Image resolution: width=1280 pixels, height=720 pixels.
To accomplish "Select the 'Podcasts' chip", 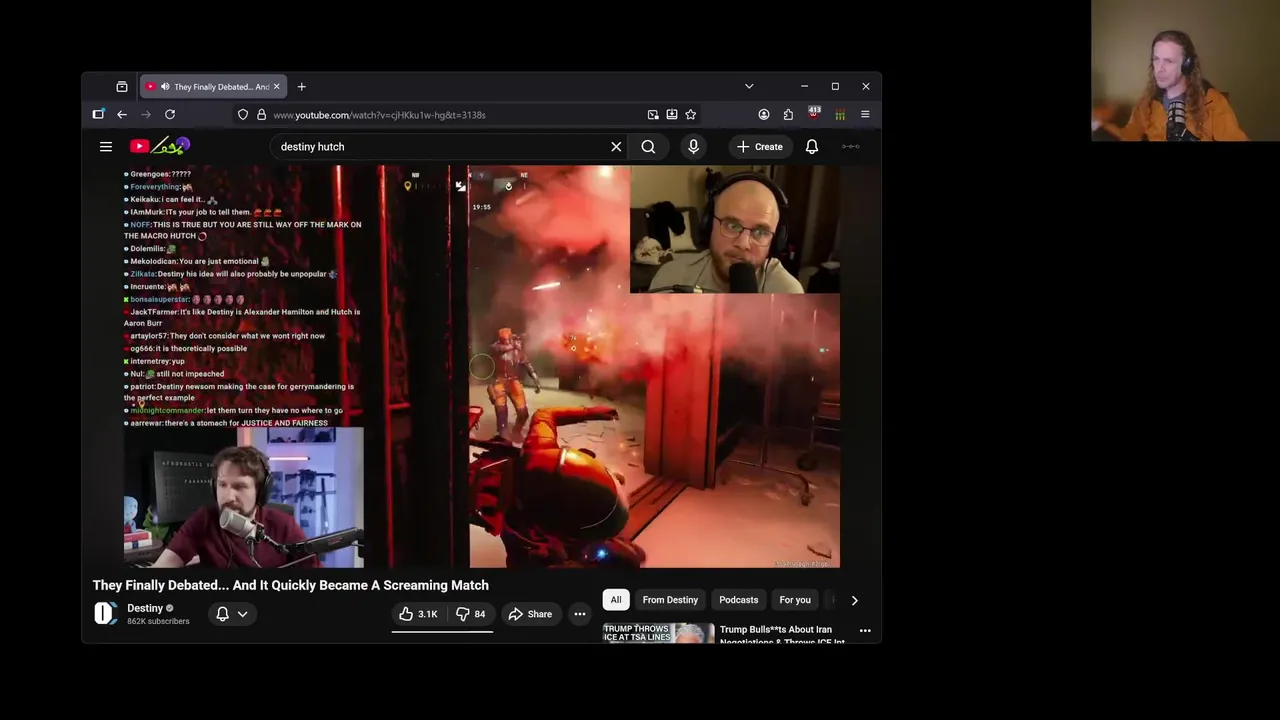I will [739, 600].
